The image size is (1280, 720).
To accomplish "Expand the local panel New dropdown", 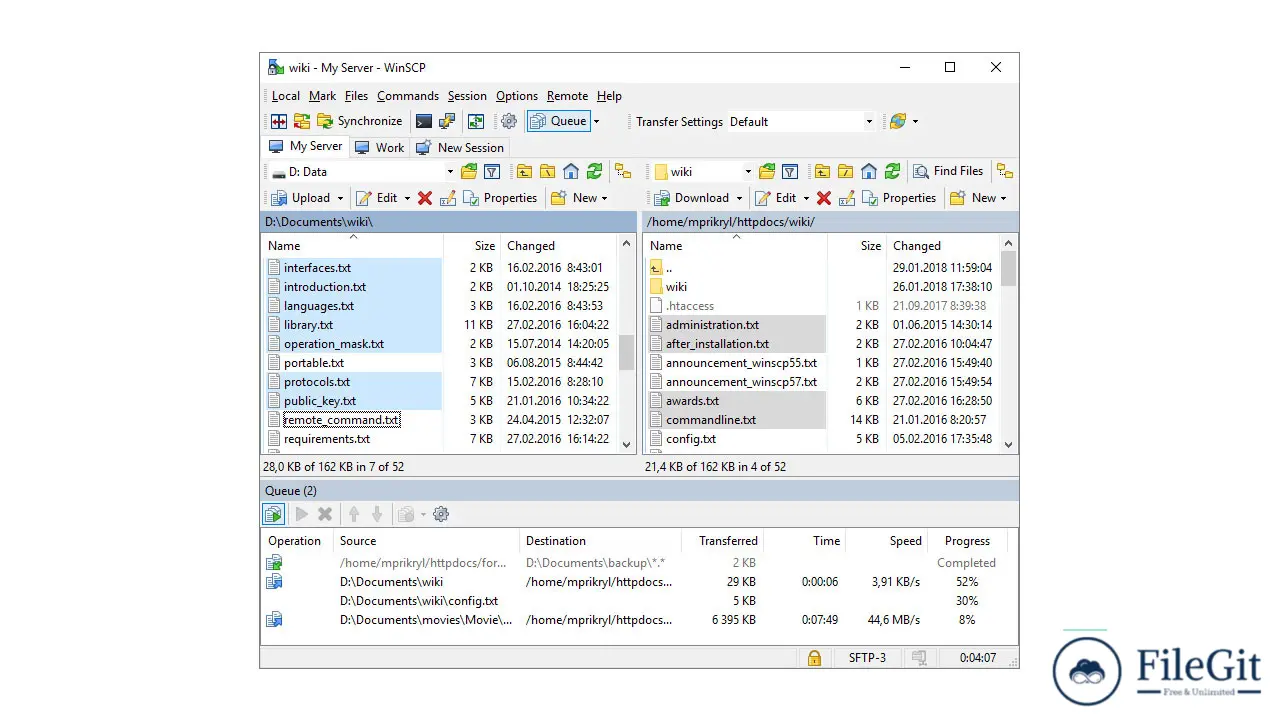I will click(606, 198).
